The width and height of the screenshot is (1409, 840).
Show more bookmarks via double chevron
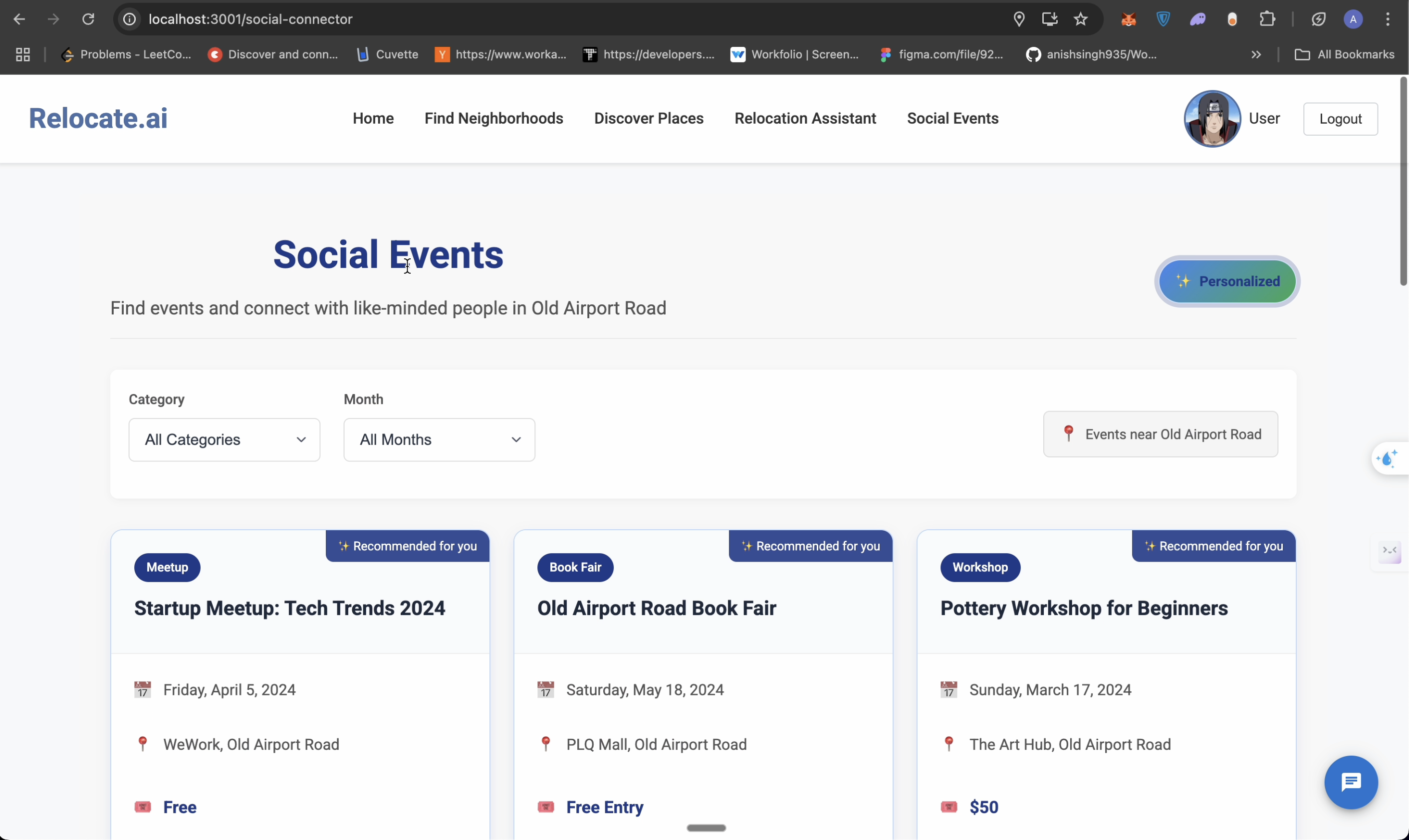1256,54
